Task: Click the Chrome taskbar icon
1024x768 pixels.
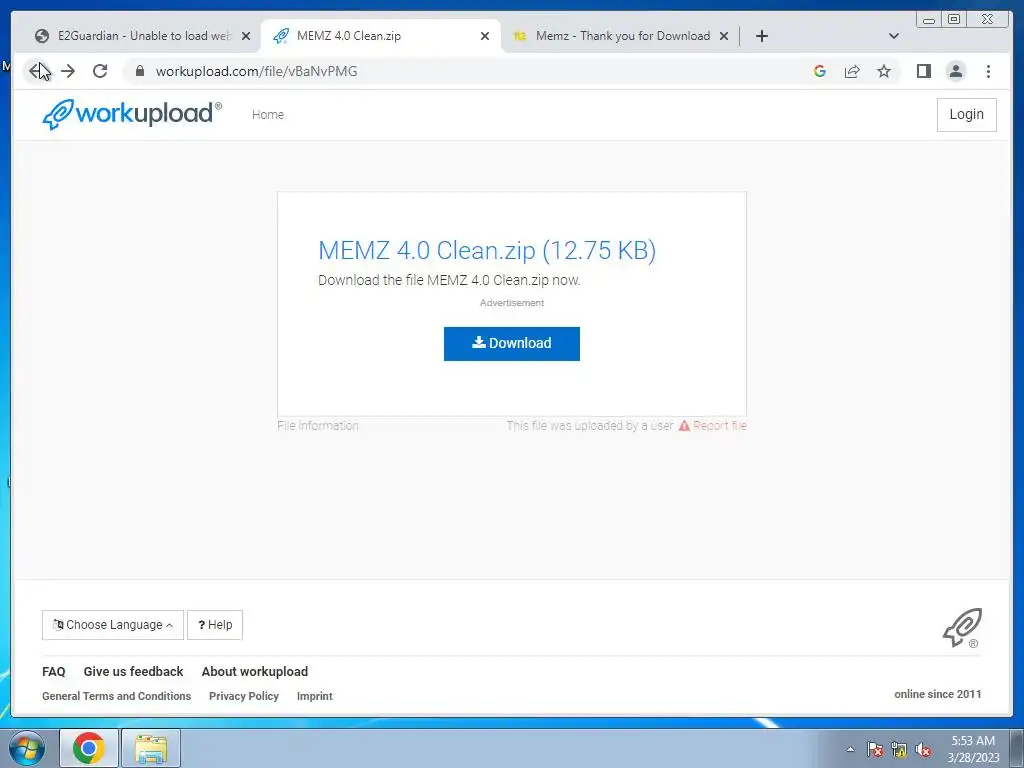Action: (89, 748)
